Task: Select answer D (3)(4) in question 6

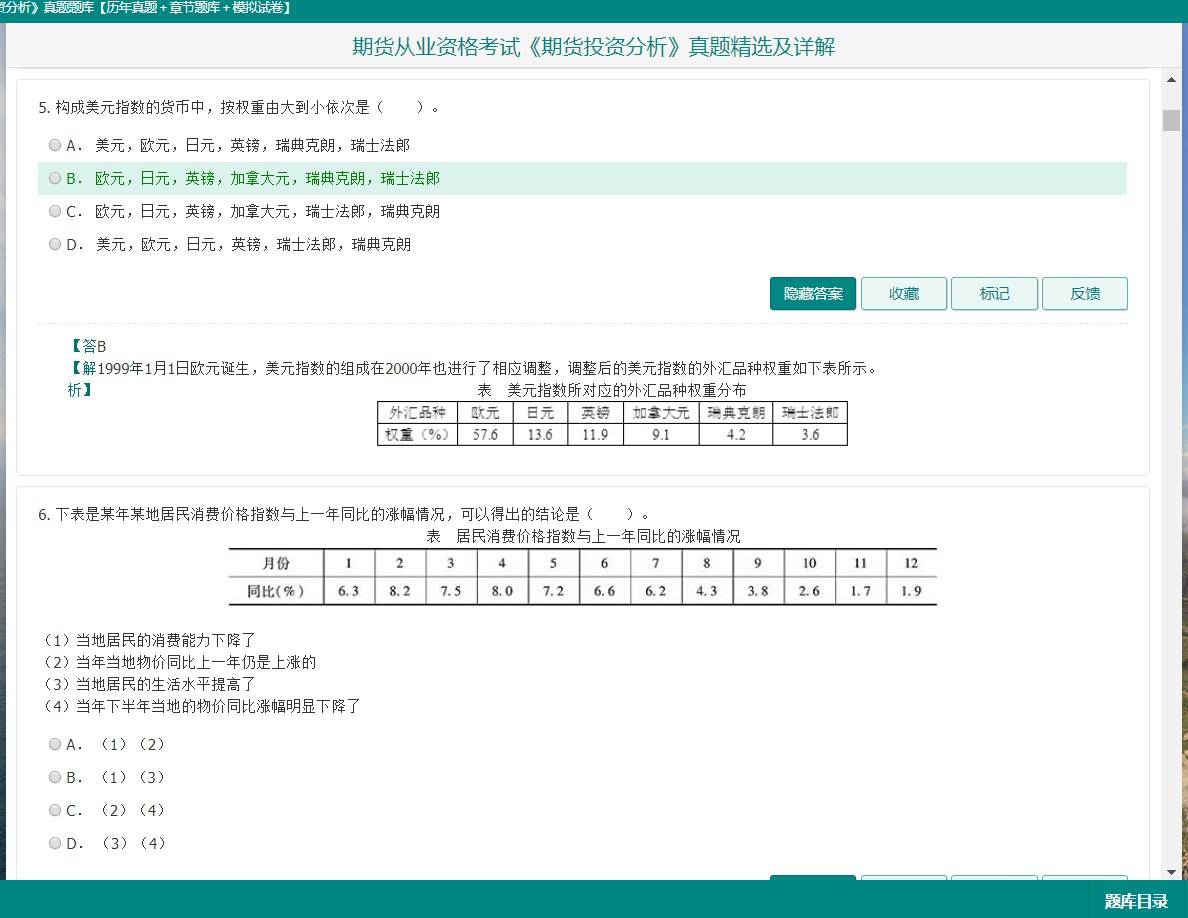Action: (x=55, y=844)
